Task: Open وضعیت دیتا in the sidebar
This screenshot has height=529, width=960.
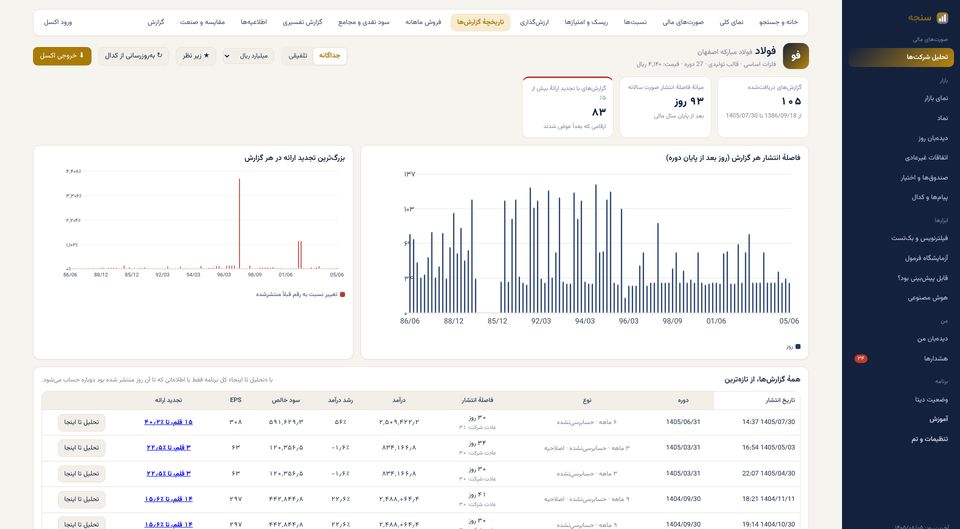Action: pos(931,399)
